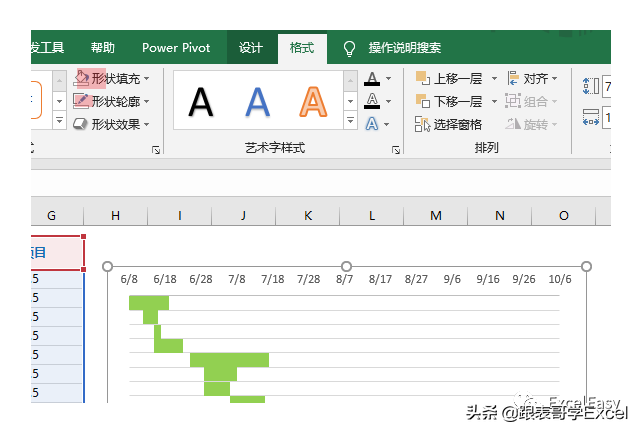Expand the WordArt styles gallery more button
The height and width of the screenshot is (433, 640).
pos(350,120)
